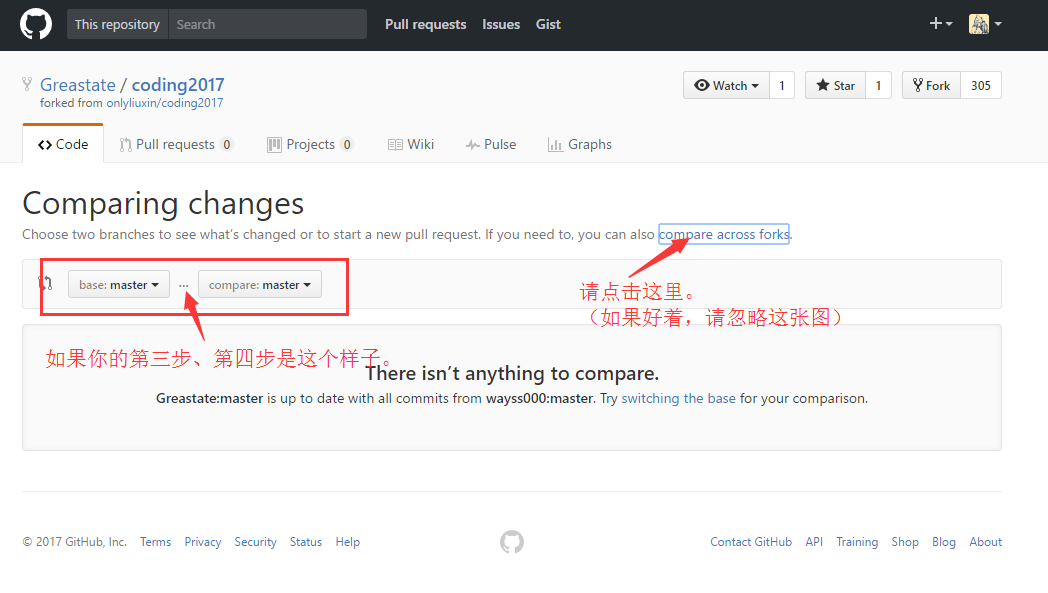Click the swap compare branches icon

(45, 283)
